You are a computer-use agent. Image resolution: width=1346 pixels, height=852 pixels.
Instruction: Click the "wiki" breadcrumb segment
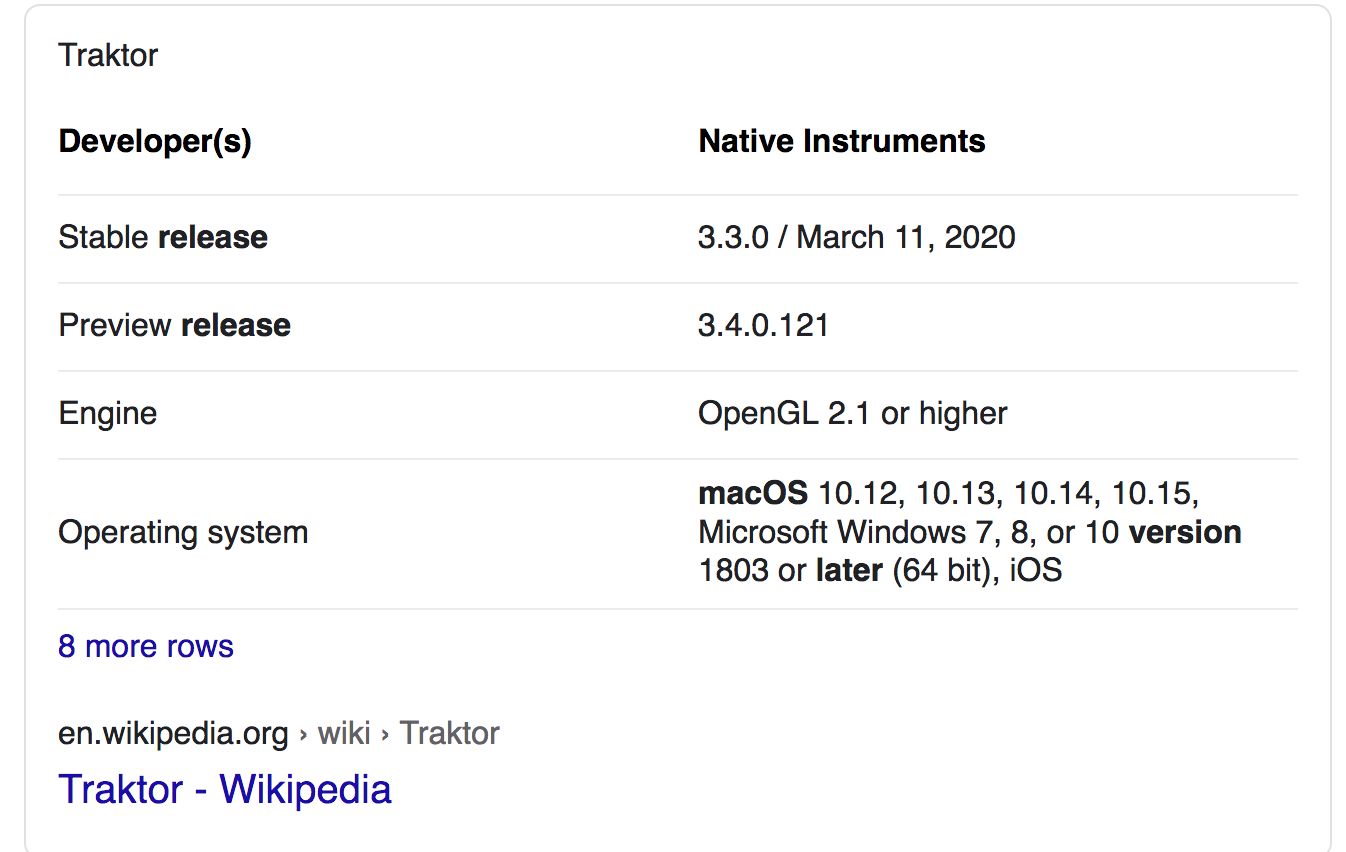tap(344, 733)
